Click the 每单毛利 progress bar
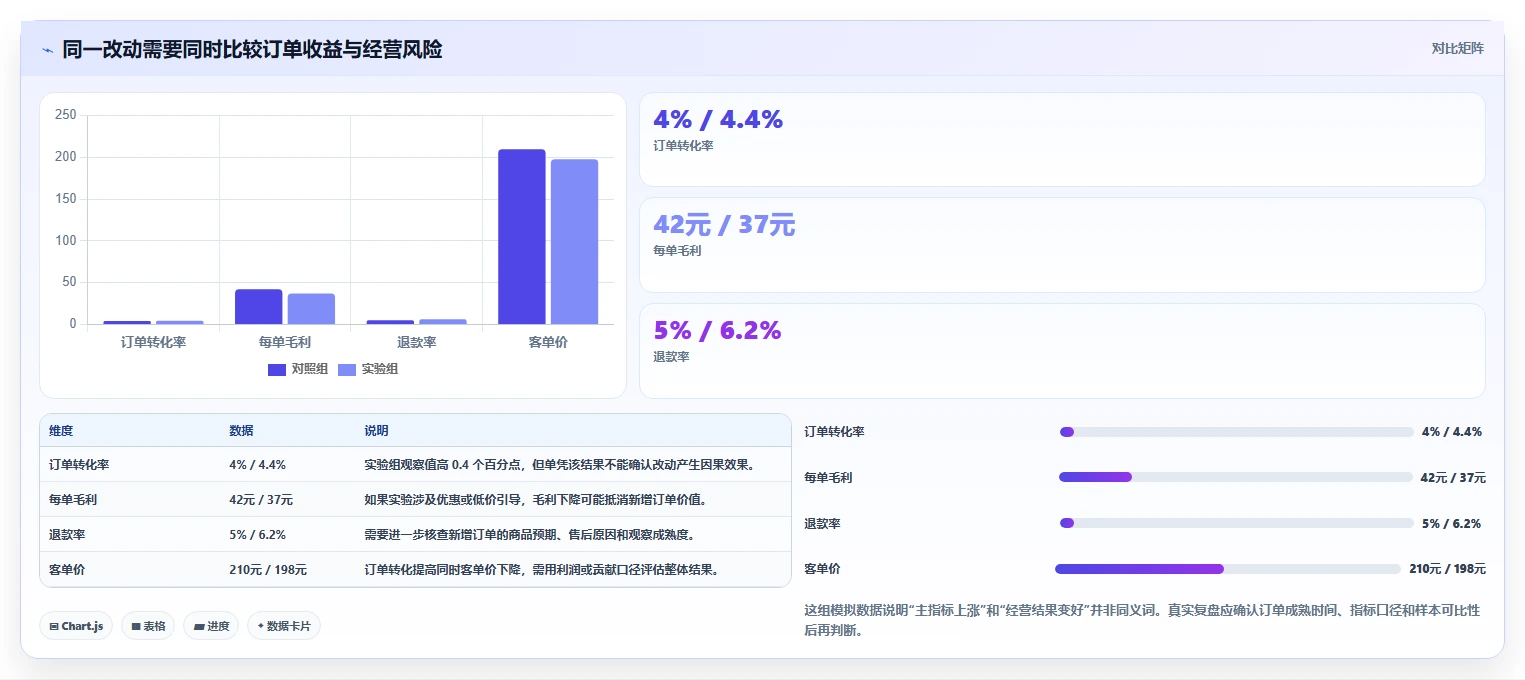1525x680 pixels. click(1236, 477)
